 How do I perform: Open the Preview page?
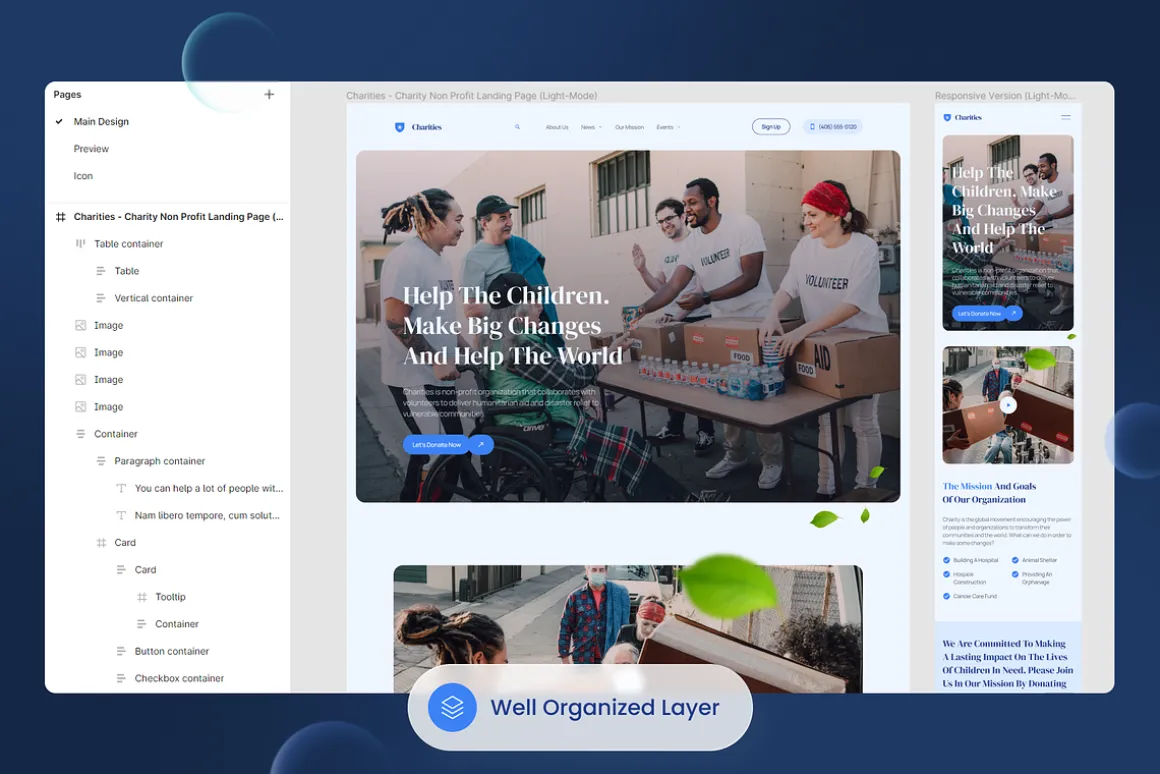91,149
